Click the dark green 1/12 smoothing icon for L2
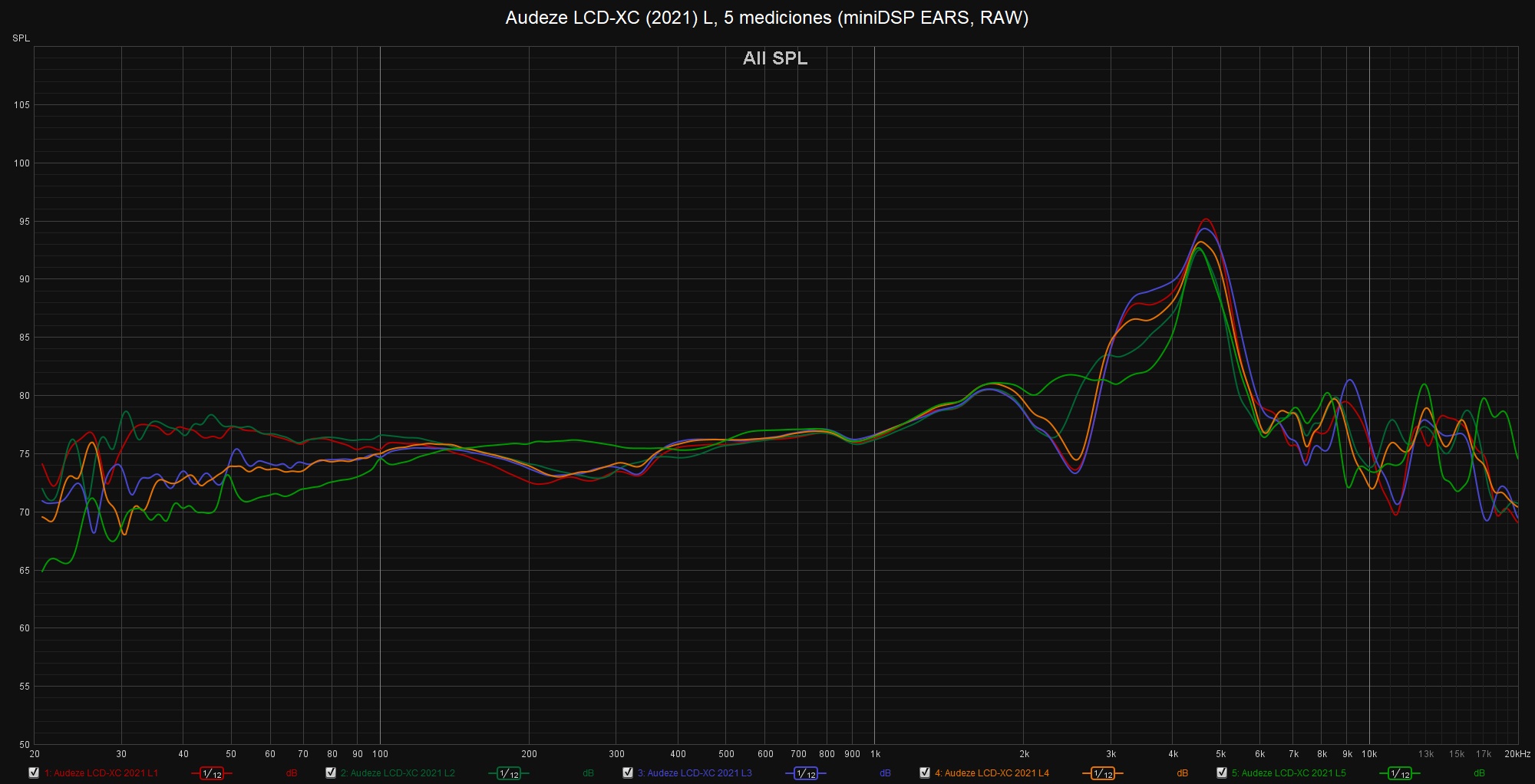The image size is (1535, 784). pos(509,773)
